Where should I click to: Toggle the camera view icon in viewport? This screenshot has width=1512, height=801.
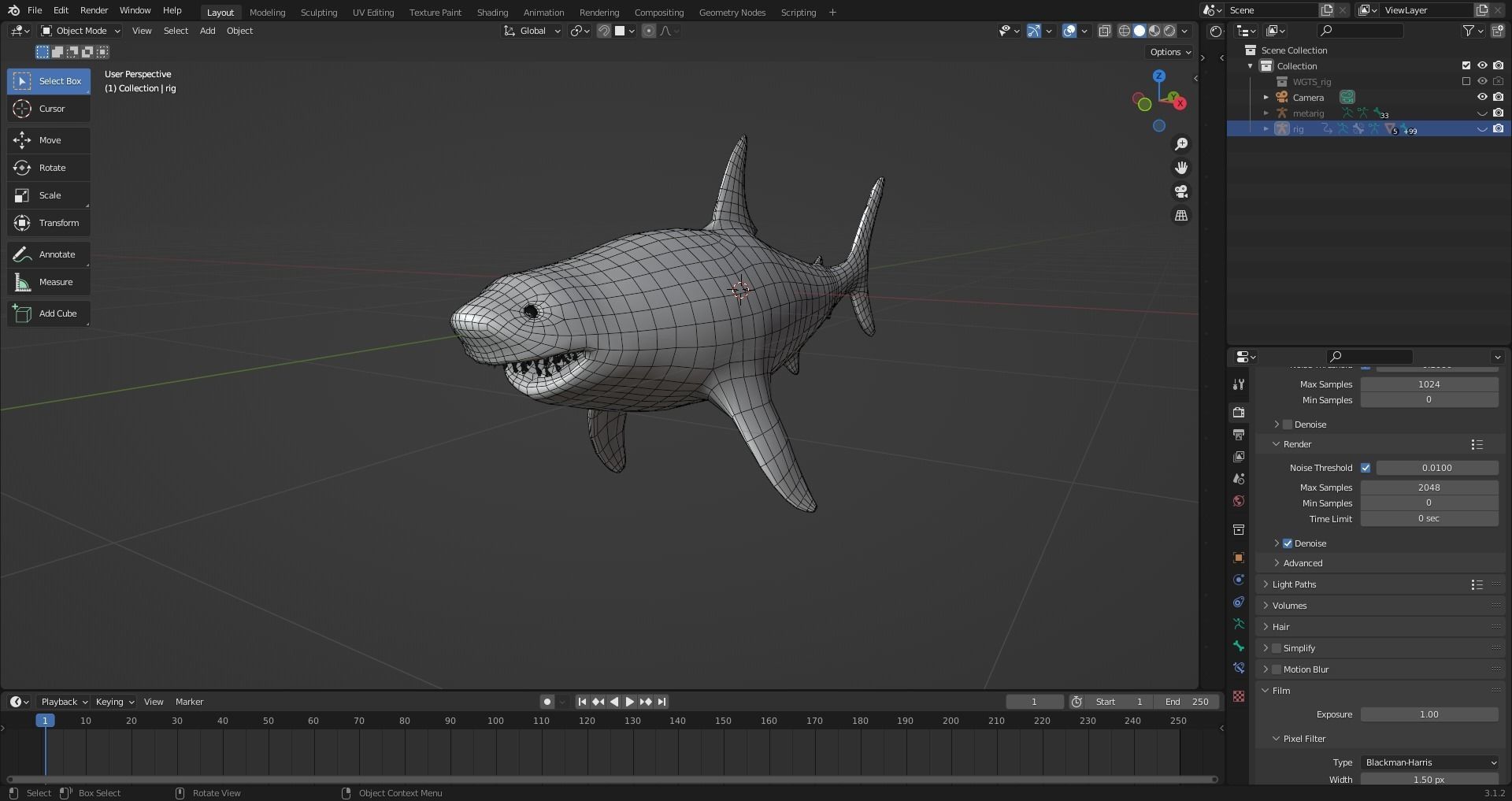point(1181,191)
